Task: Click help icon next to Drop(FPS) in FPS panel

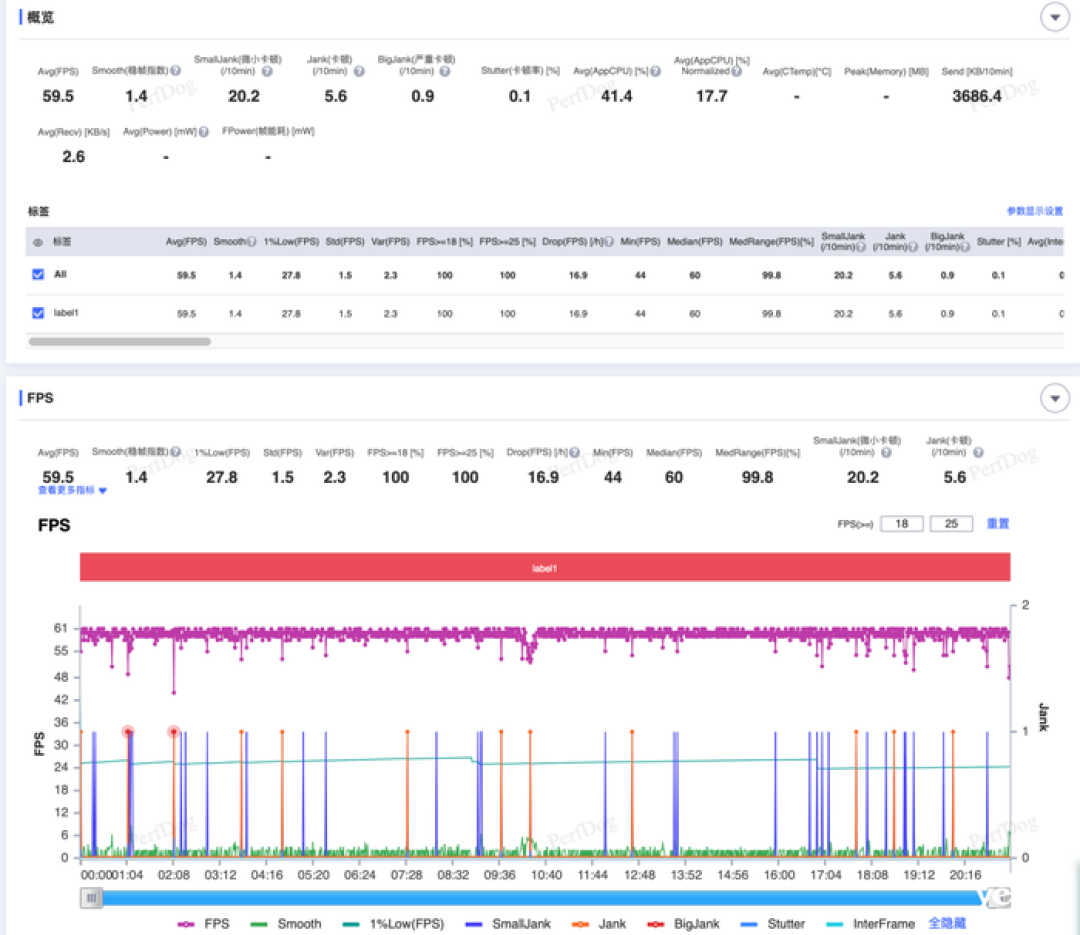Action: tap(574, 452)
